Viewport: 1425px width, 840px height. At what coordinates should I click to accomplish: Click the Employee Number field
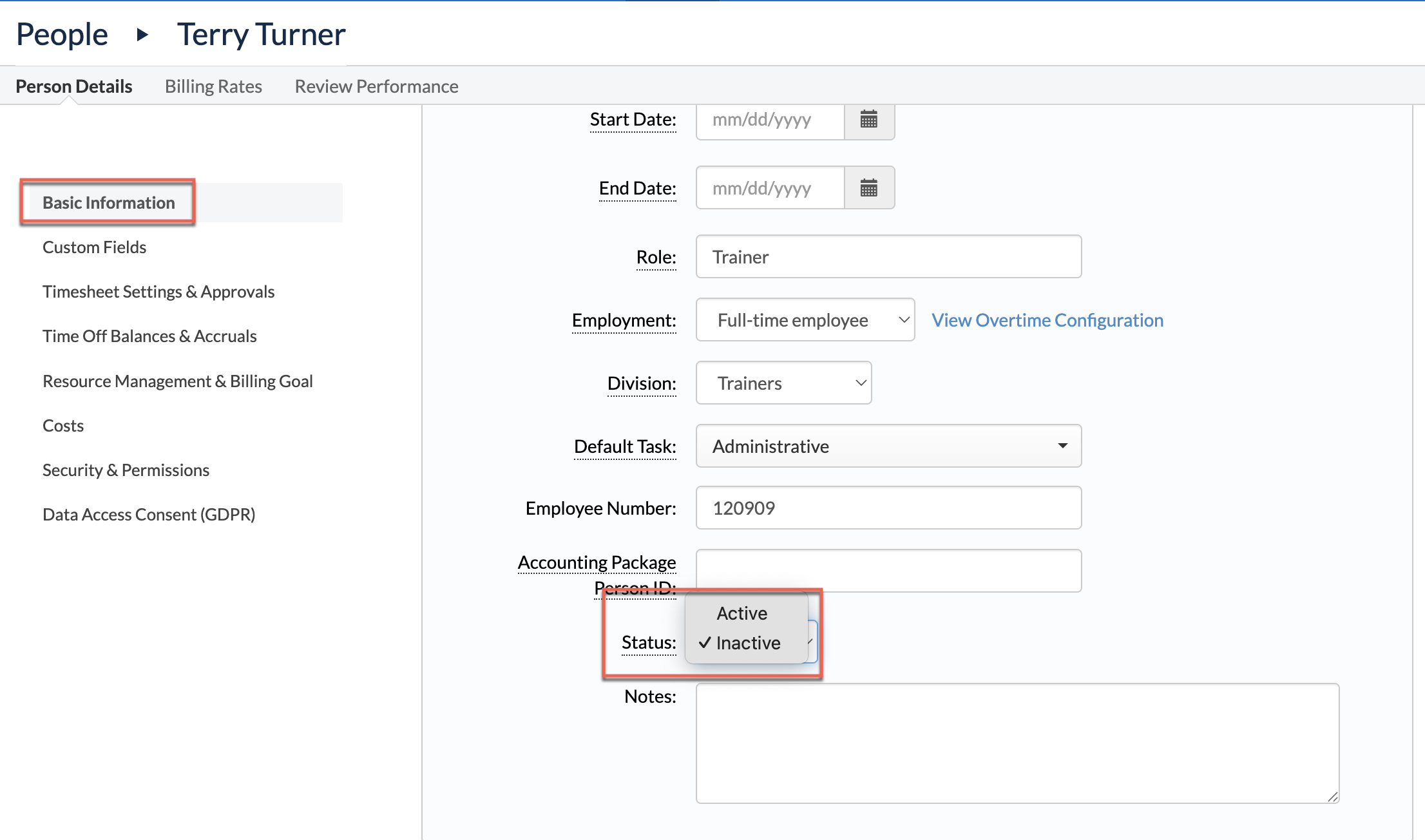888,508
